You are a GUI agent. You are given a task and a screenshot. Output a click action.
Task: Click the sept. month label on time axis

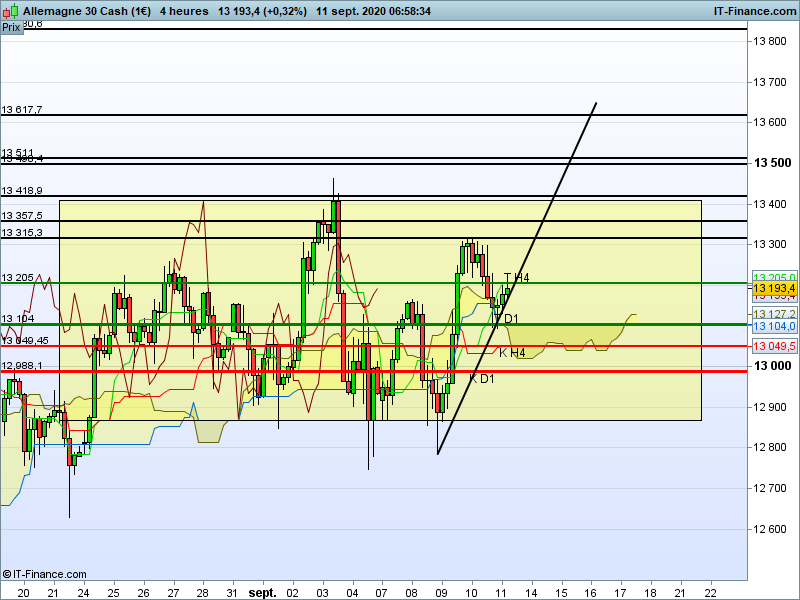(263, 593)
